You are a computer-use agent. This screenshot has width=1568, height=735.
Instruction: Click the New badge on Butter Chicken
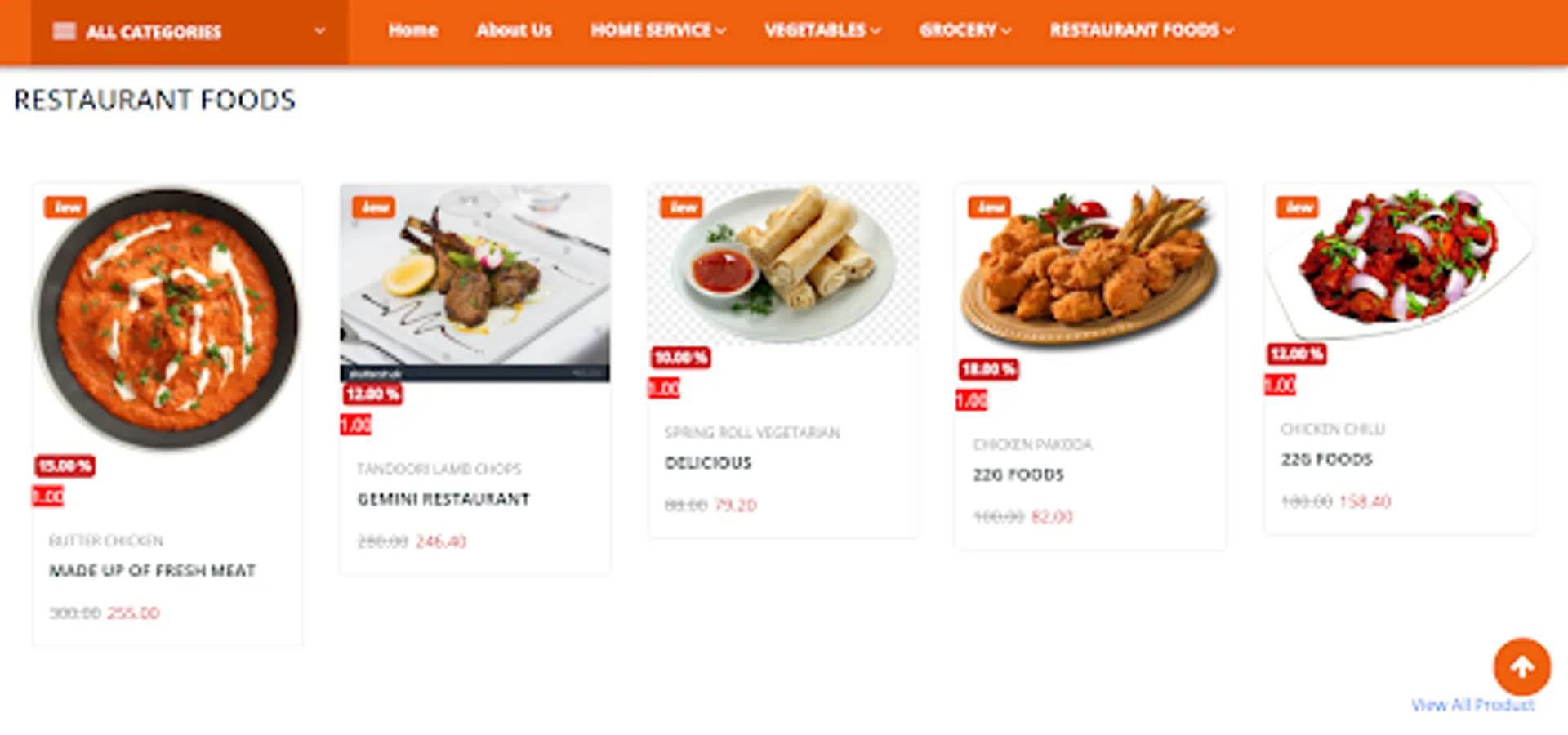[65, 207]
